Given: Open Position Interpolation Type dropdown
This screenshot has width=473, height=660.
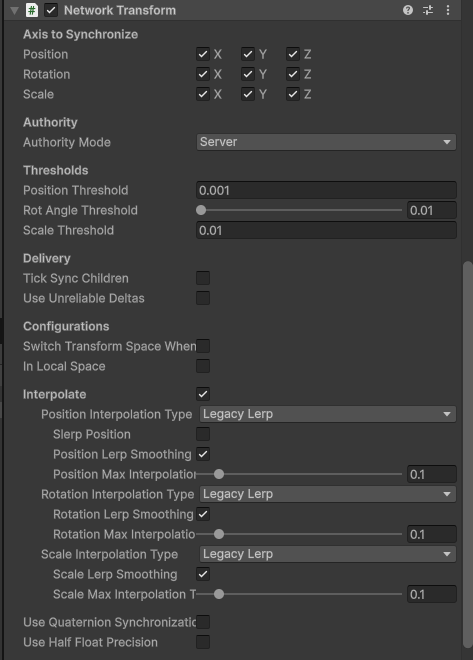Looking at the screenshot, I should 328,414.
